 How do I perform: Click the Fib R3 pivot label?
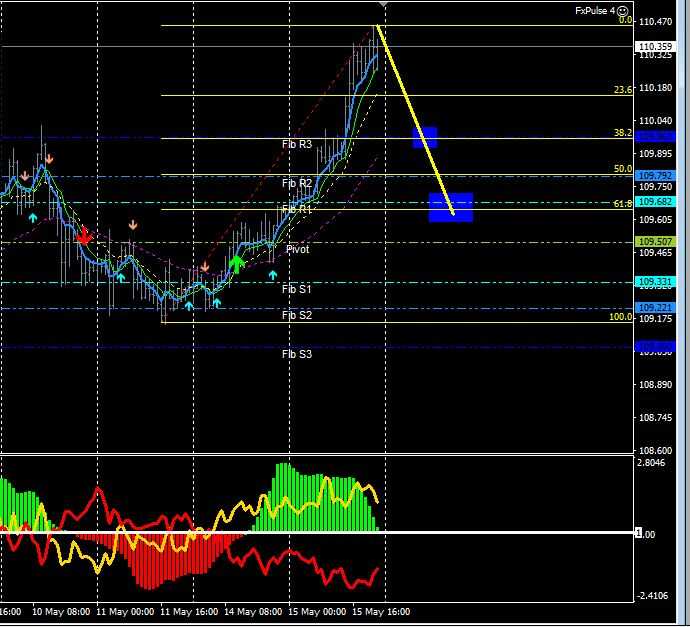tap(297, 144)
